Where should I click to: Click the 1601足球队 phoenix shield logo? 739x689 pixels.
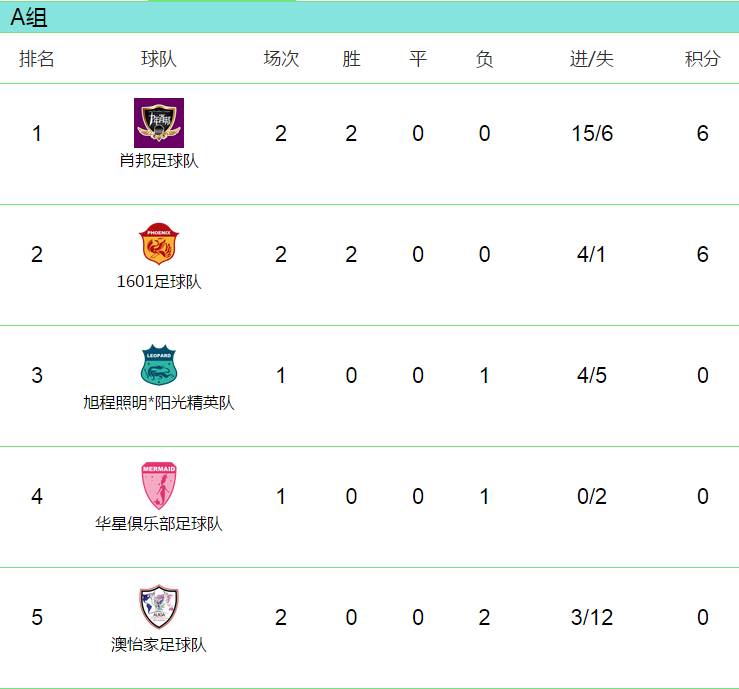pyautogui.click(x=159, y=244)
